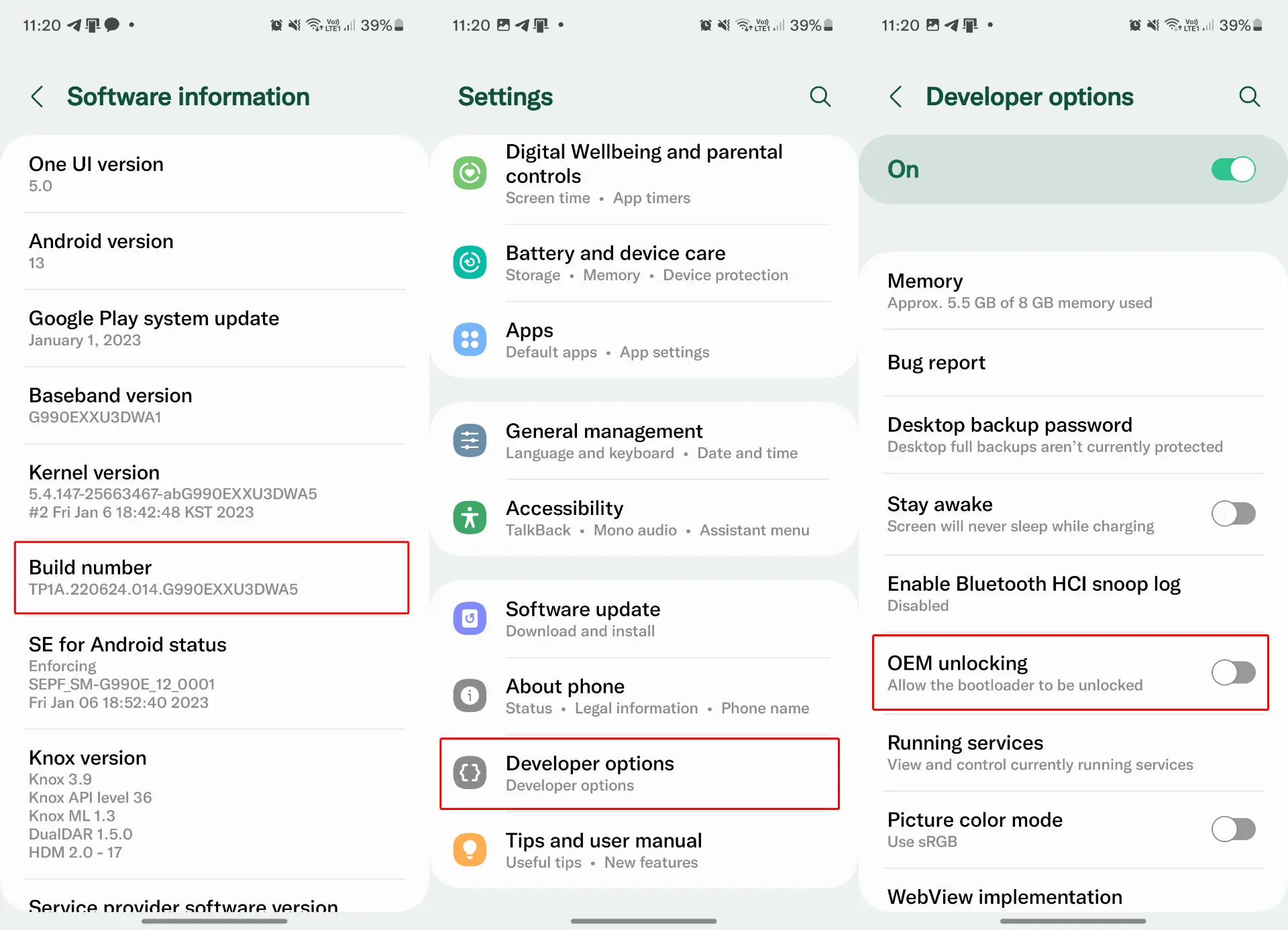Tap the Accessibility person icon
The image size is (1288, 930).
point(470,518)
